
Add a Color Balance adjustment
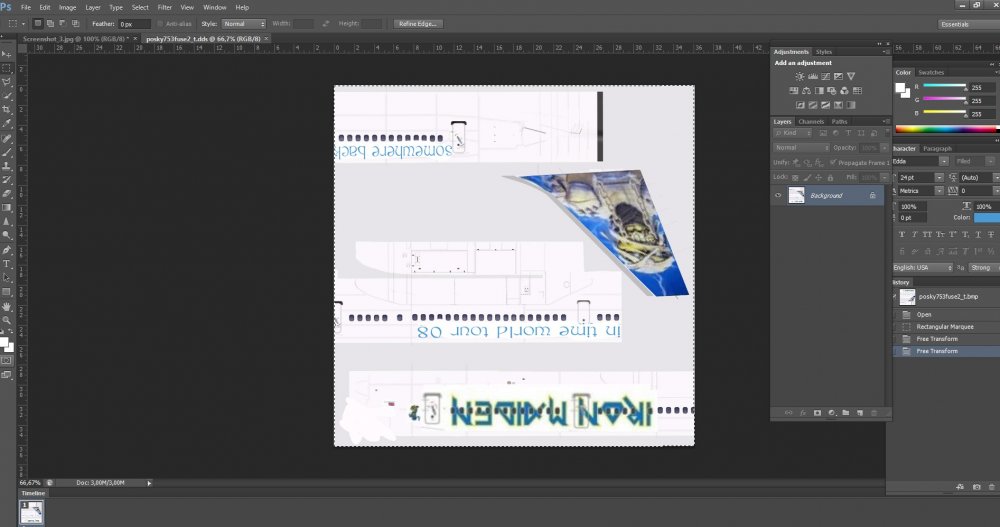pos(806,91)
